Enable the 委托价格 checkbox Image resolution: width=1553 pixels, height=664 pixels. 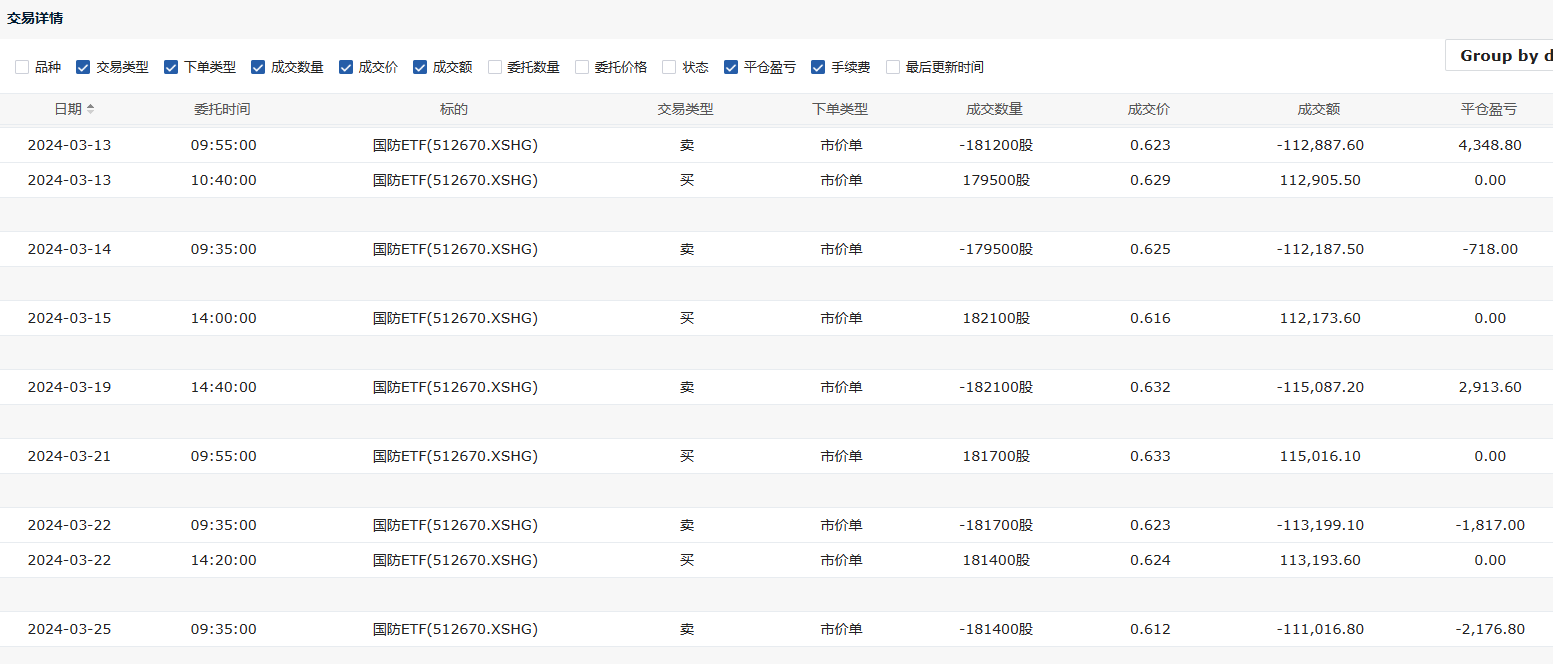click(582, 67)
